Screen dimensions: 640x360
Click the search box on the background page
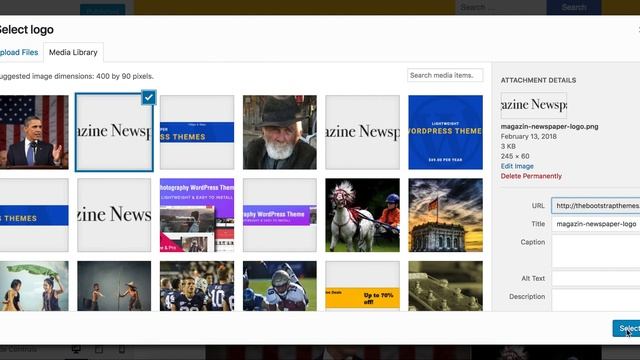pyautogui.click(x=501, y=7)
